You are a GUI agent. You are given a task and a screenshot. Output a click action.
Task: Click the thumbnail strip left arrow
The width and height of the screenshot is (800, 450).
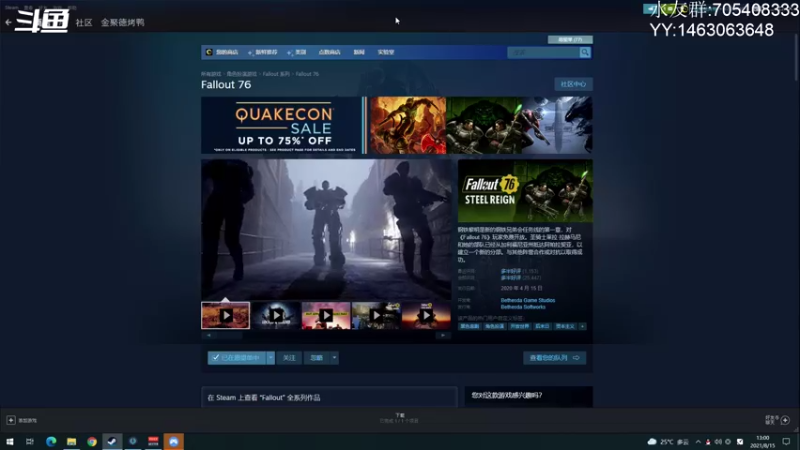tap(209, 336)
